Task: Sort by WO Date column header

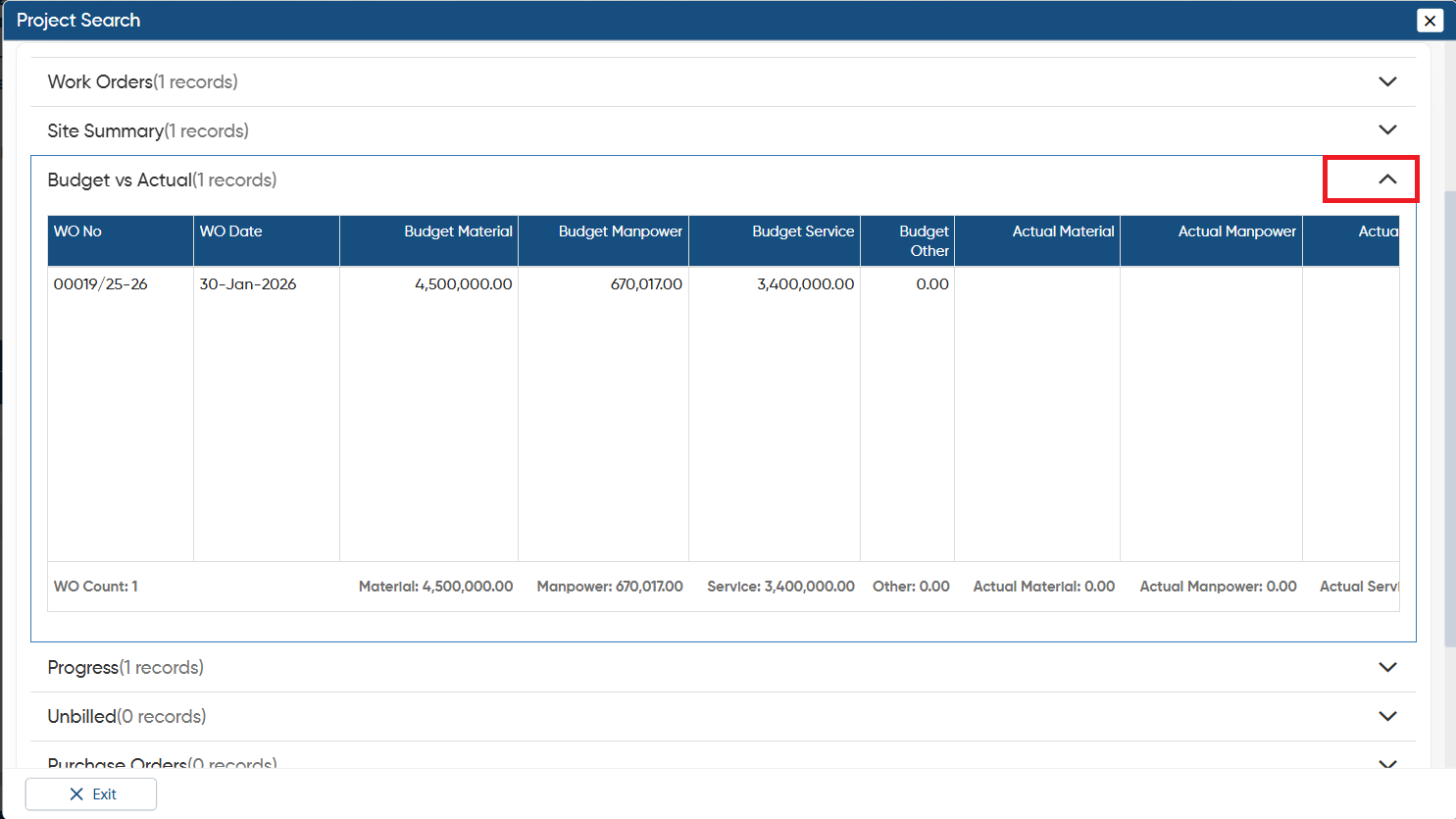Action: pos(267,241)
